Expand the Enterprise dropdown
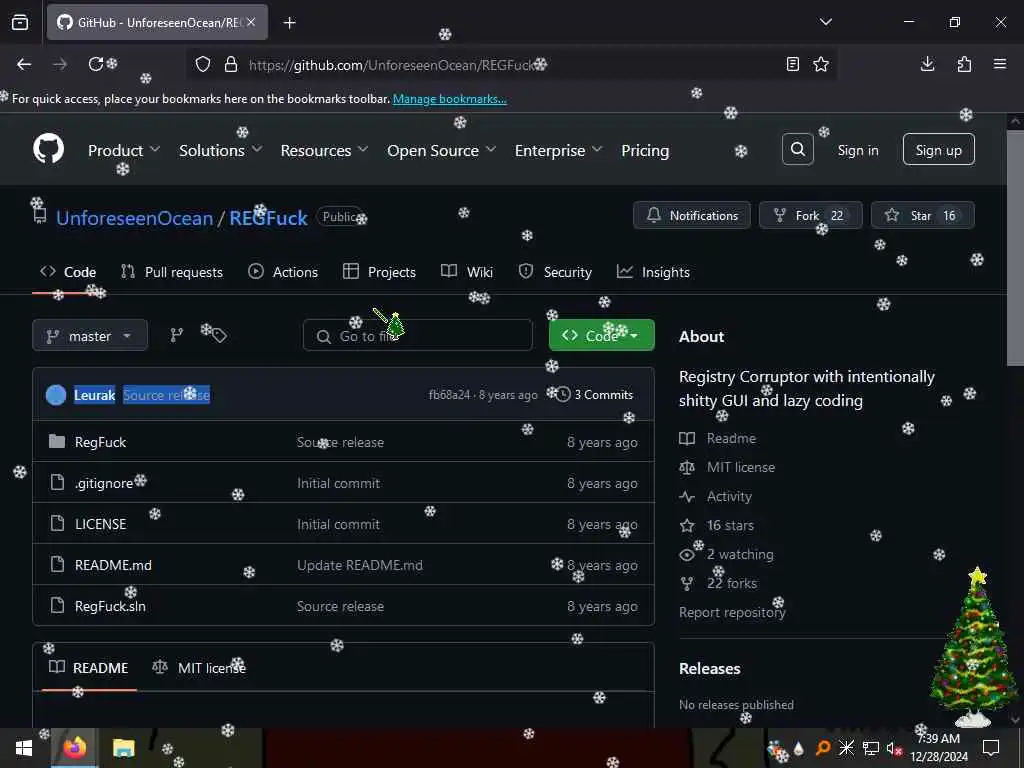The height and width of the screenshot is (768, 1024). pos(558,150)
